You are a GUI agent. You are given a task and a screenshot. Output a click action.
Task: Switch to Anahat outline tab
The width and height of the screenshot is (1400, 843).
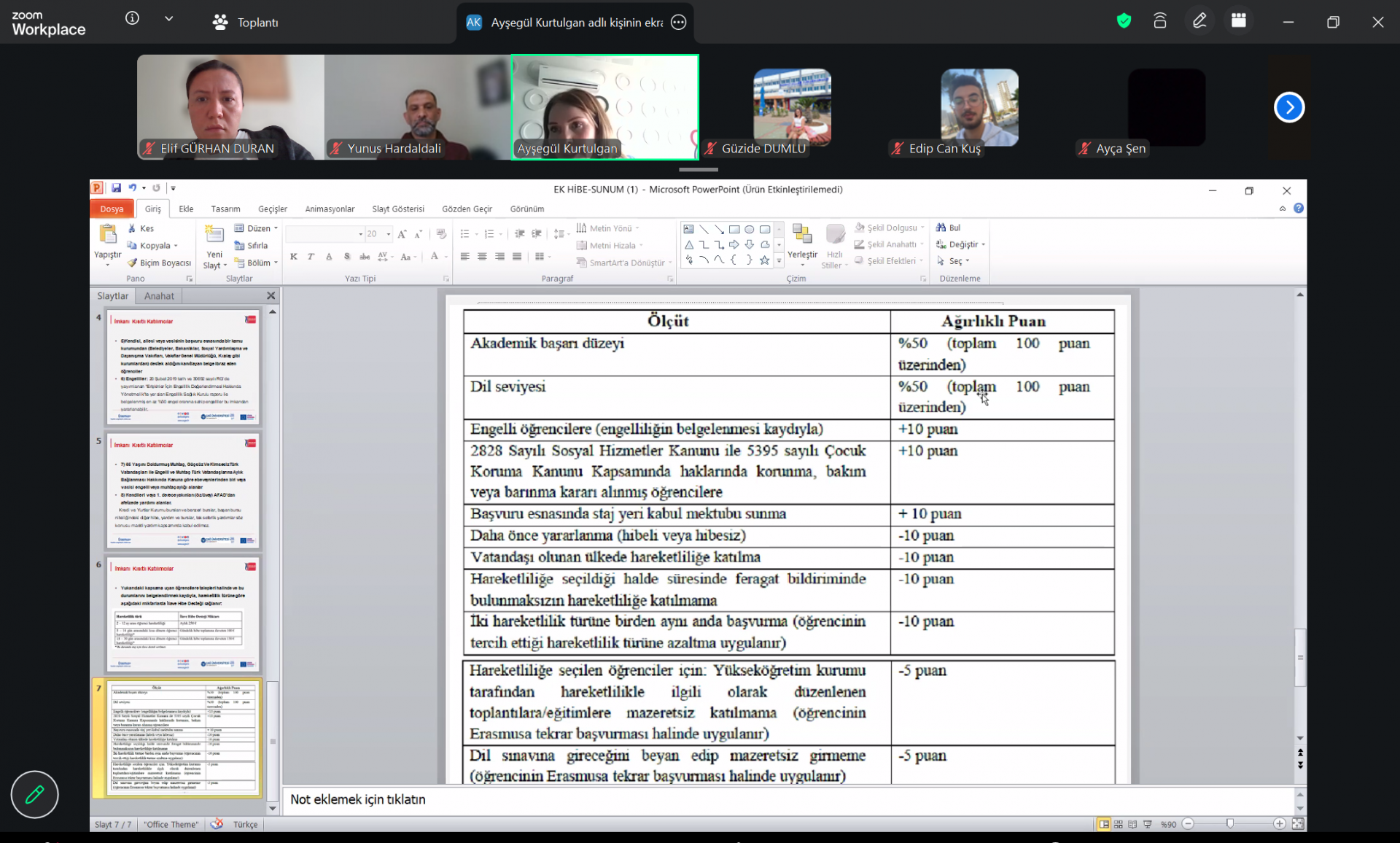(159, 296)
